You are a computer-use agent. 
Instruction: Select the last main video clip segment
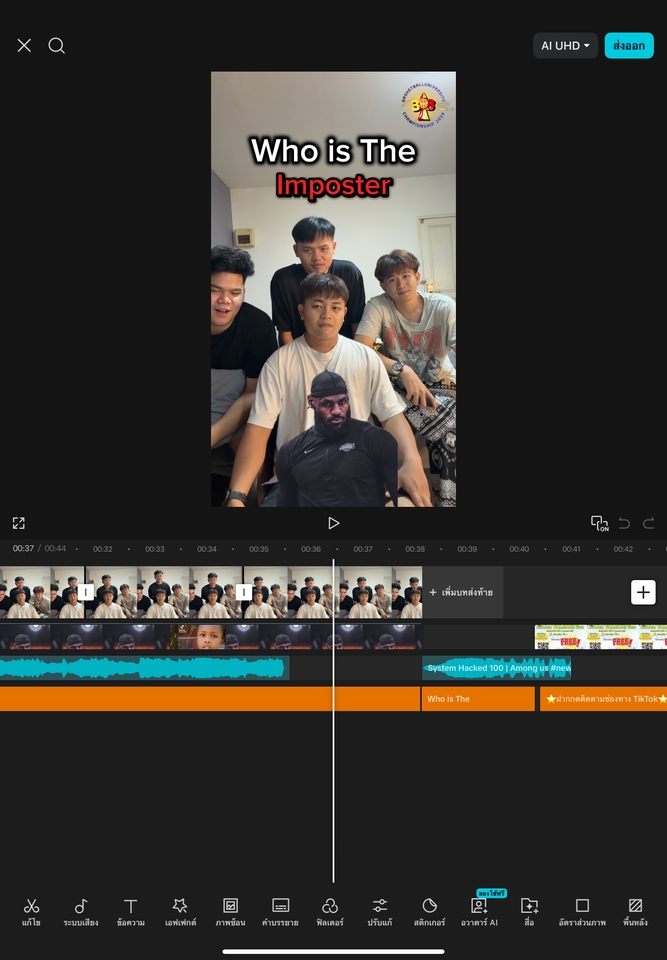(333, 592)
